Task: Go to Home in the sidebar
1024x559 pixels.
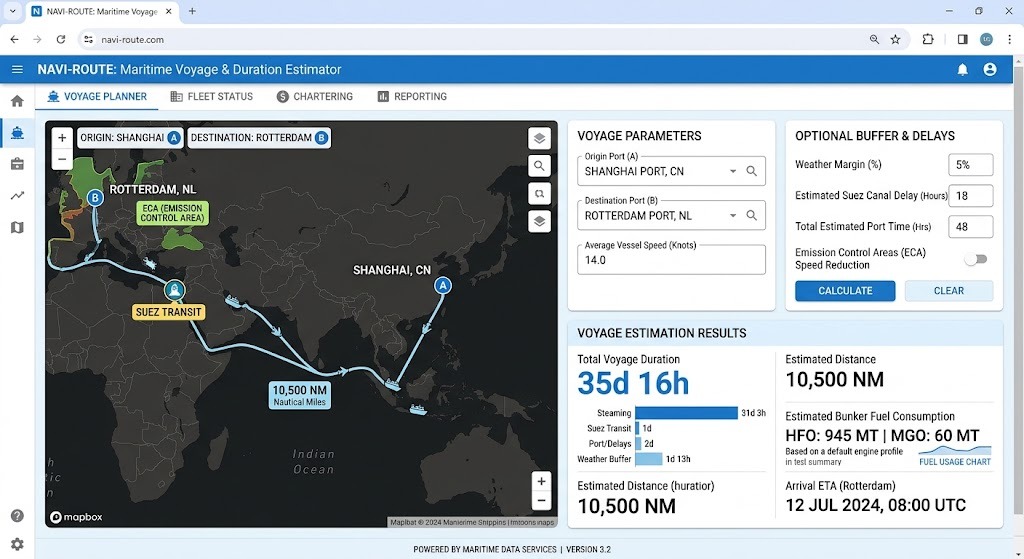Action: [x=18, y=101]
